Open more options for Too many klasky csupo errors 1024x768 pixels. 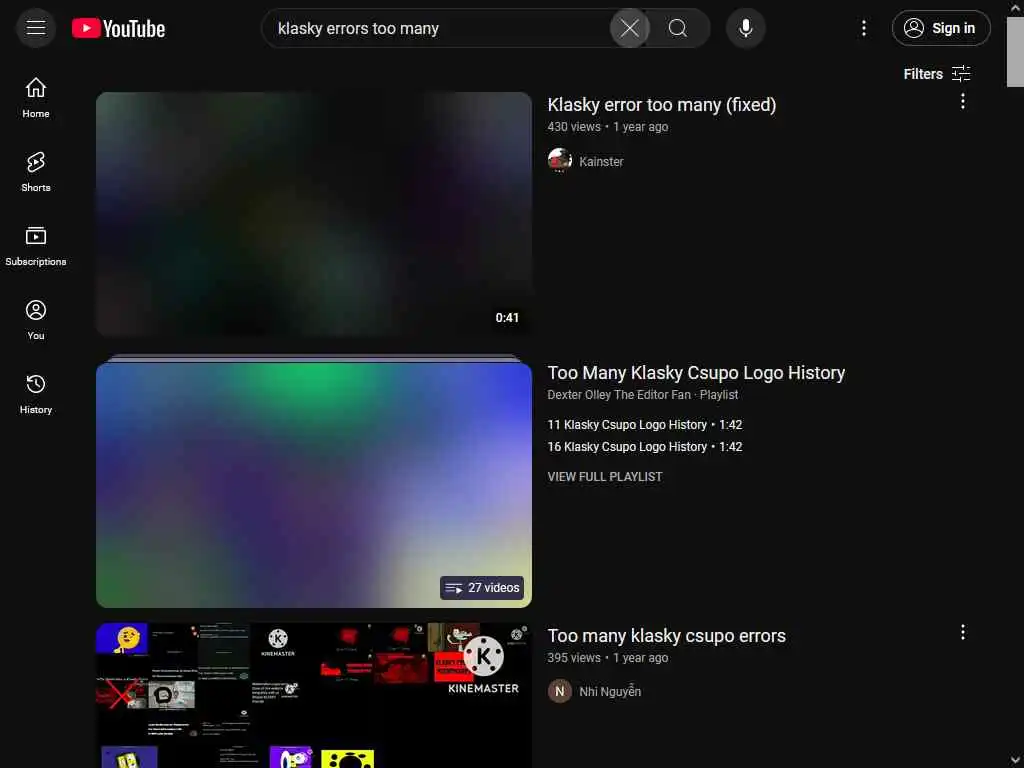point(963,632)
